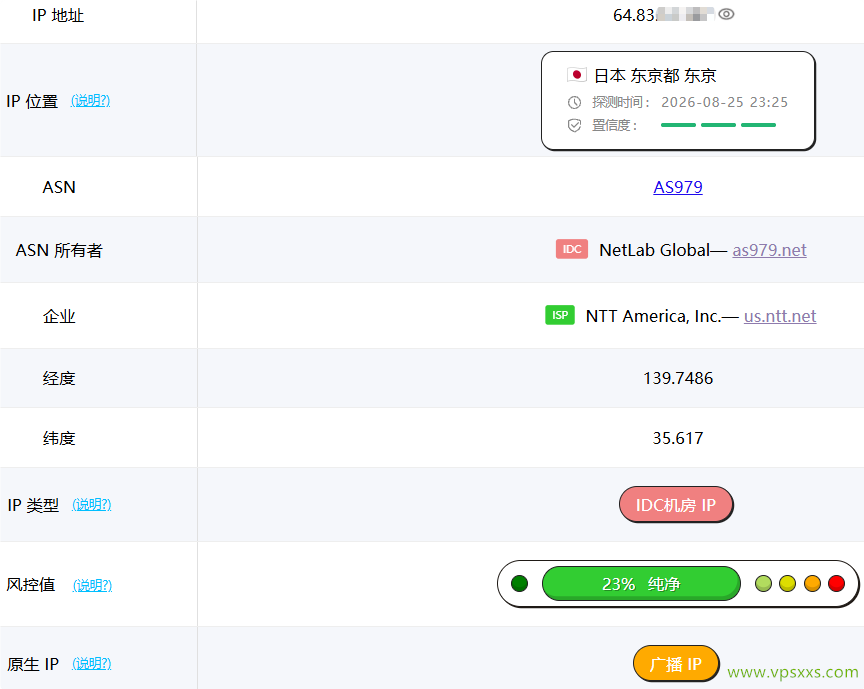The image size is (864, 689).
Task: Click the clock icon beside 探测时间
Action: pyautogui.click(x=574, y=103)
